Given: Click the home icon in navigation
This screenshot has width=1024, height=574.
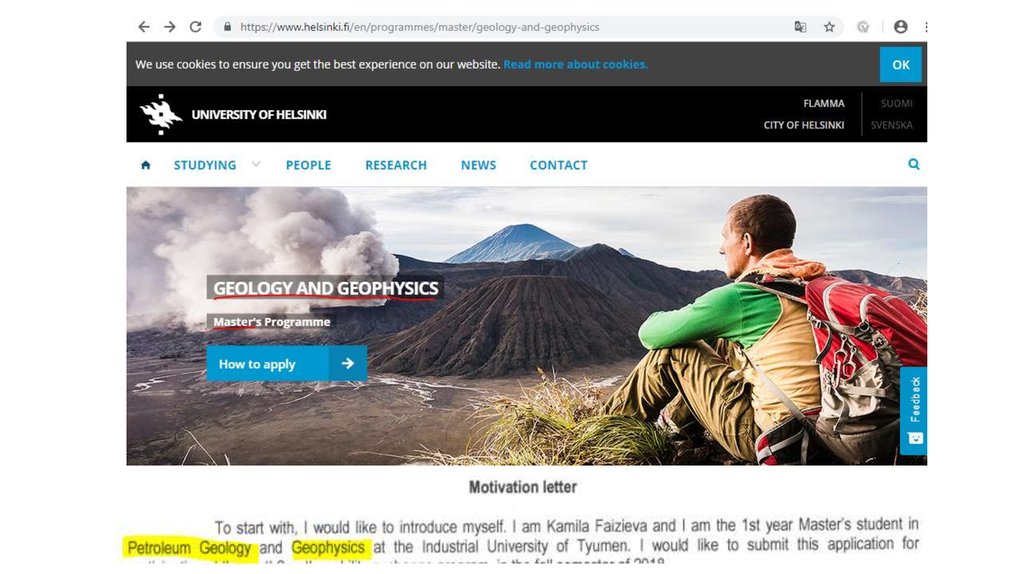Looking at the screenshot, I should (146, 165).
